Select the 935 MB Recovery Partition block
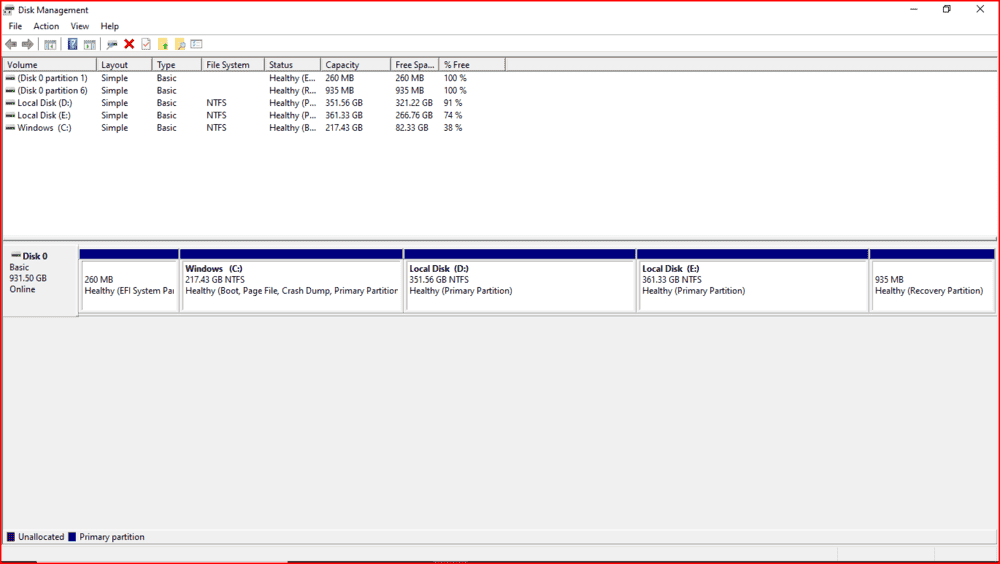 tap(932, 285)
